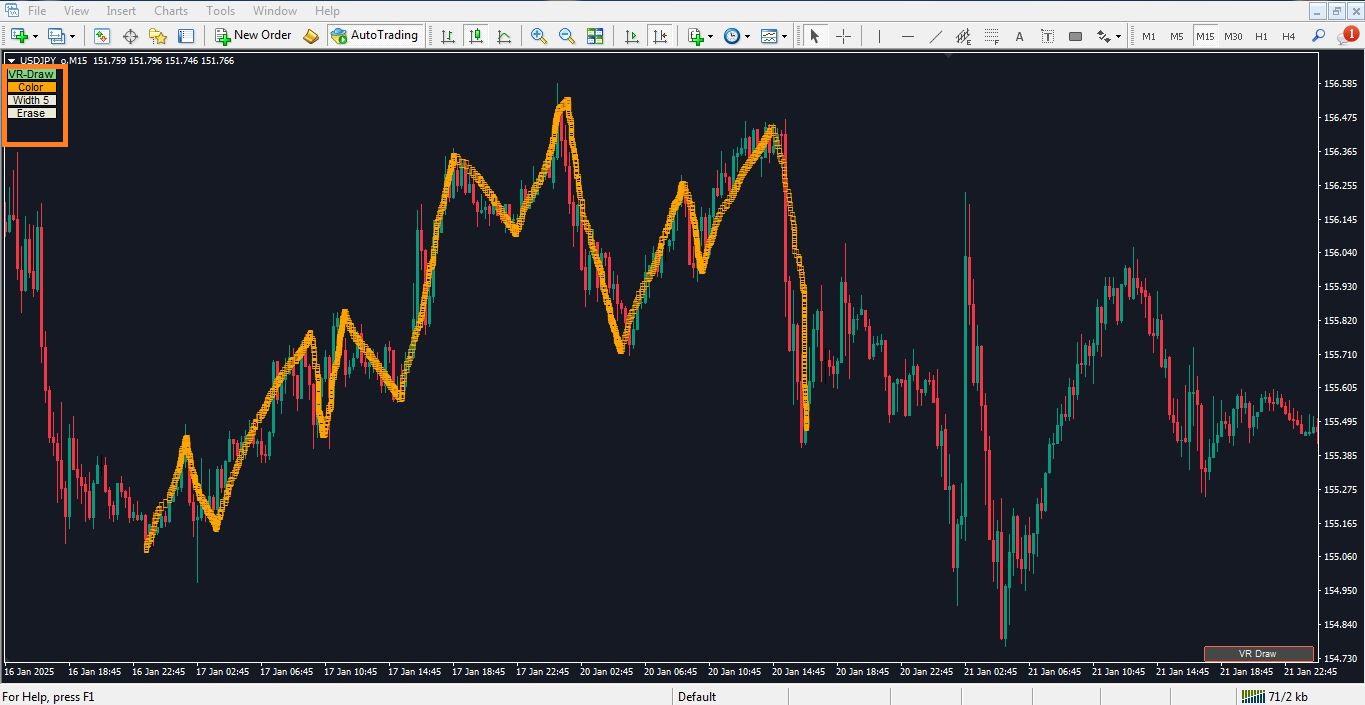Click the active M15 timeframe button
Image resolution: width=1365 pixels, height=705 pixels.
click(1205, 36)
